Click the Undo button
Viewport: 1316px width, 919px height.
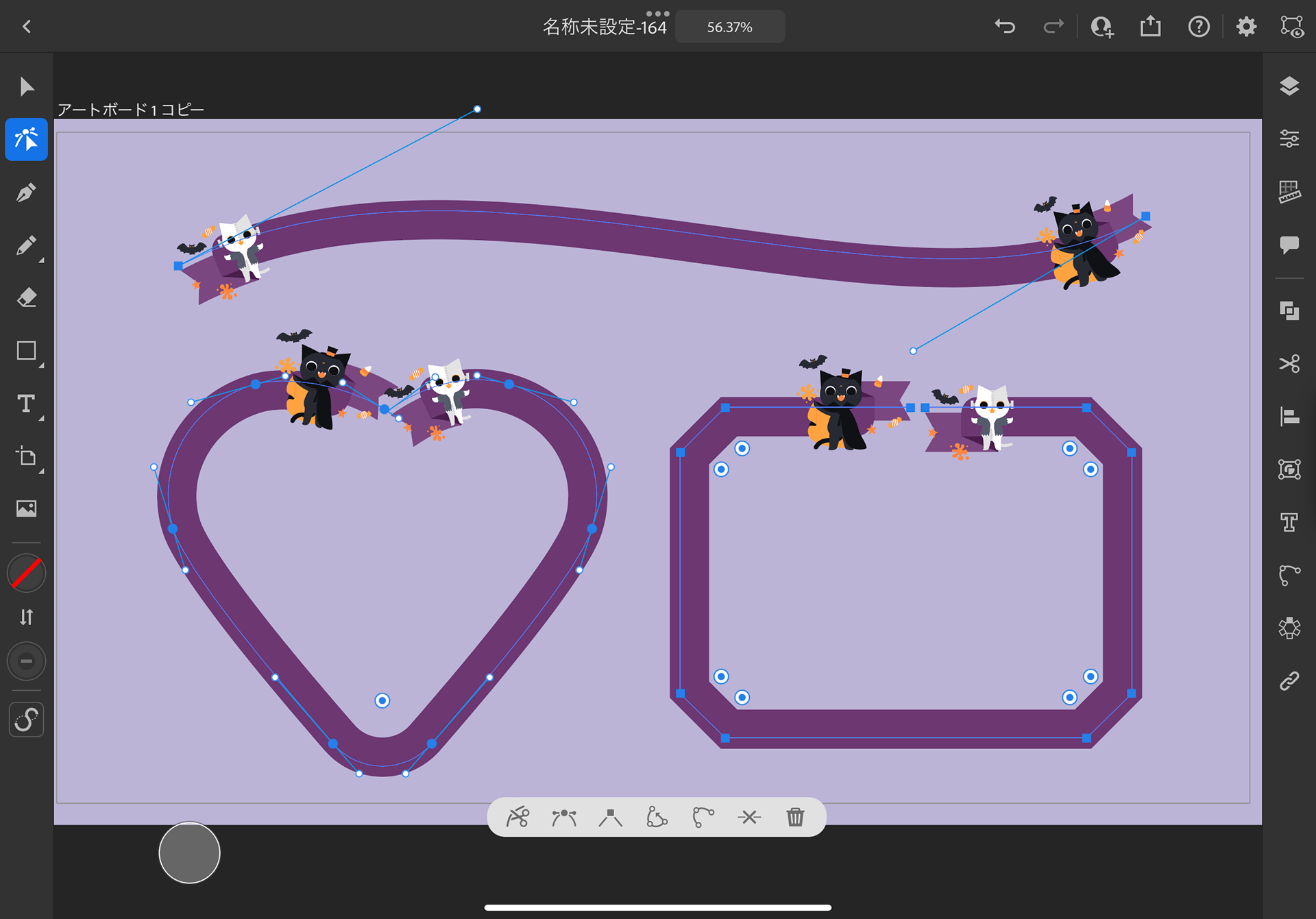click(1005, 27)
